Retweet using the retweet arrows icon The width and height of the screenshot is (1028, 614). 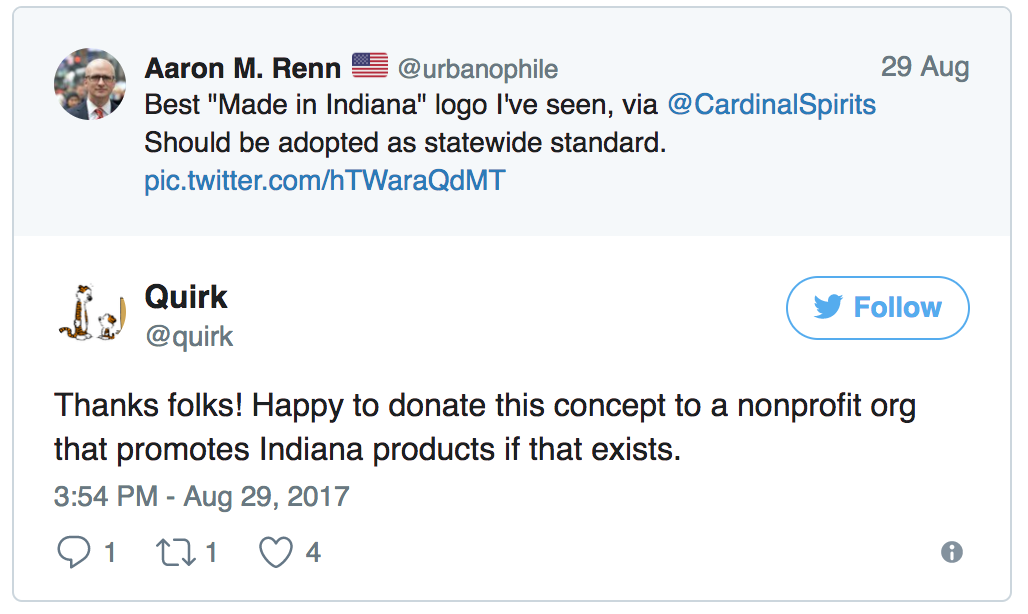(178, 552)
